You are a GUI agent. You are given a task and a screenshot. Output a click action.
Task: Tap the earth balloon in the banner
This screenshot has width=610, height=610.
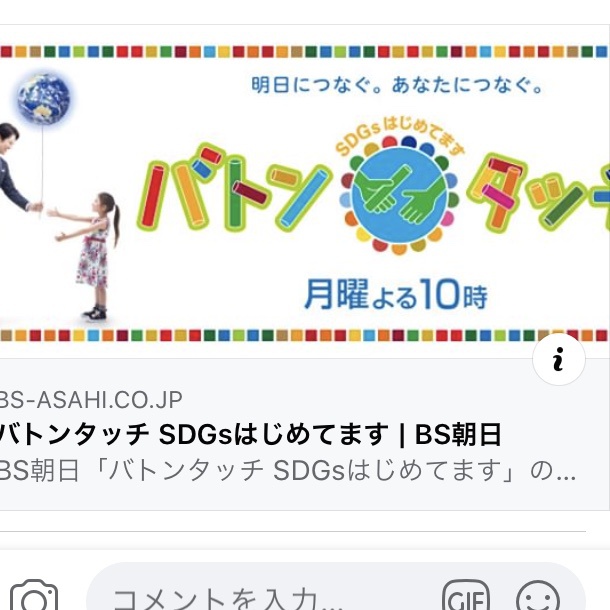(44, 98)
